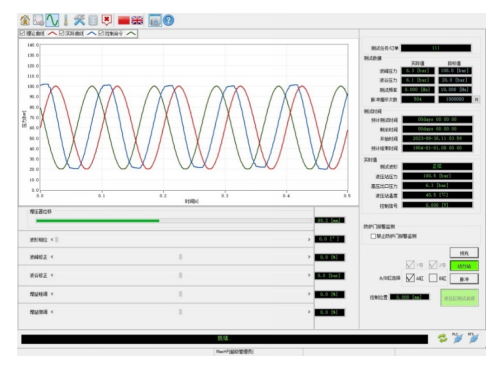The height and width of the screenshot is (371, 500).
Task: Open the database cylinder icon
Action: point(93,20)
